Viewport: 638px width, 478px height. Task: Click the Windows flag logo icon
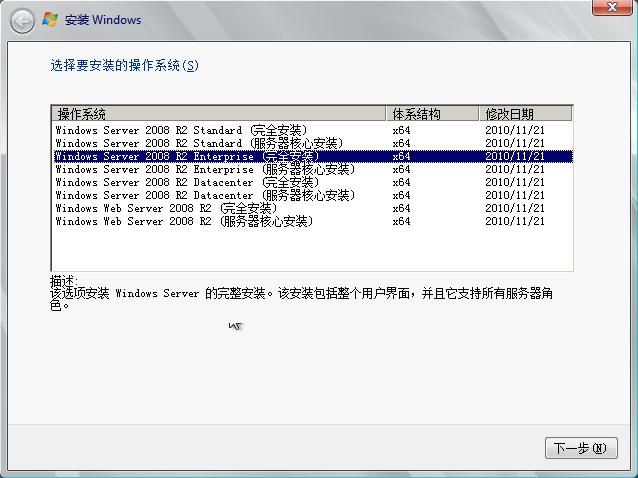click(x=50, y=20)
